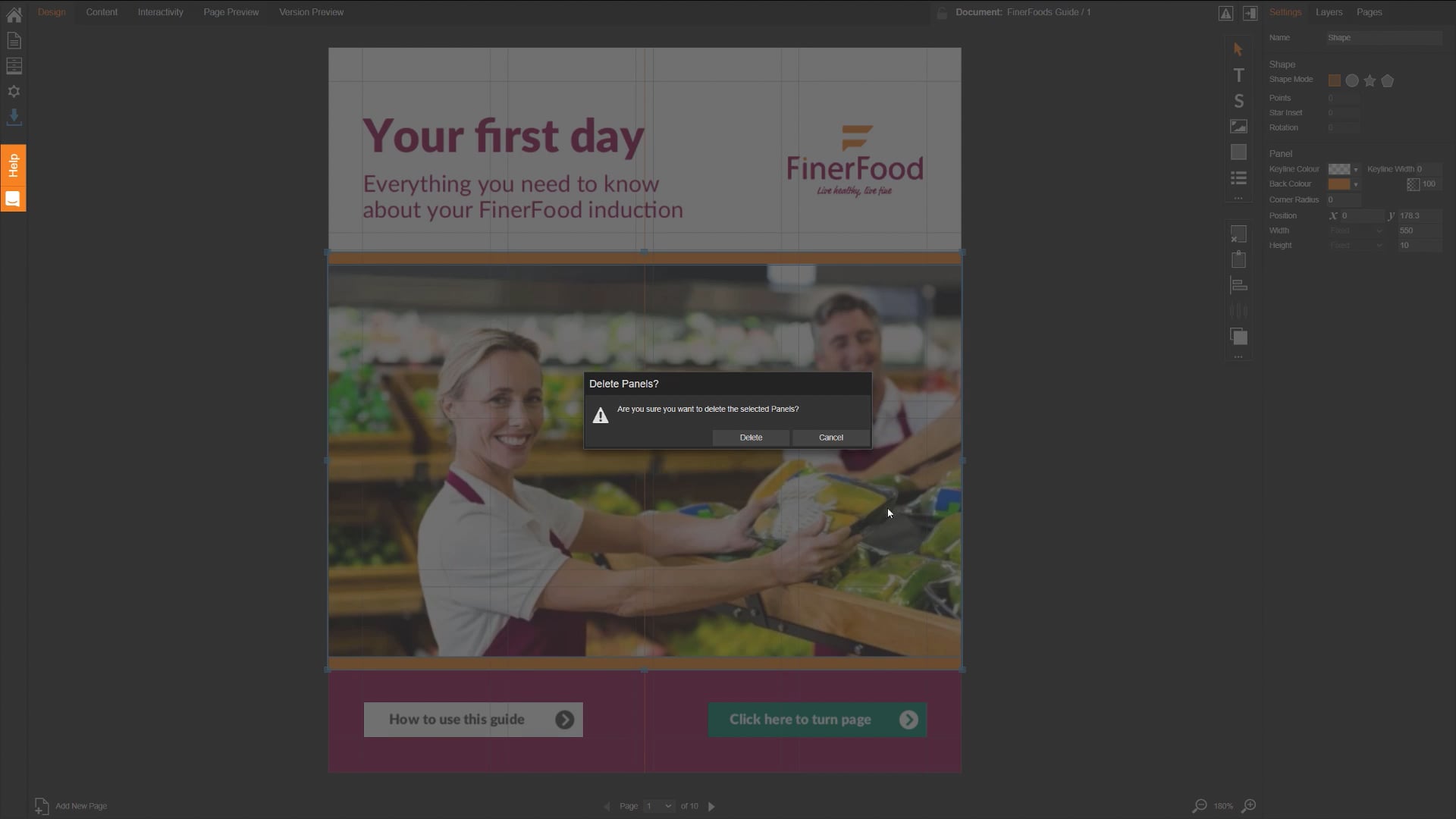Click the orange Back Colour swatch
Viewport: 1456px width, 819px height.
coord(1338,184)
